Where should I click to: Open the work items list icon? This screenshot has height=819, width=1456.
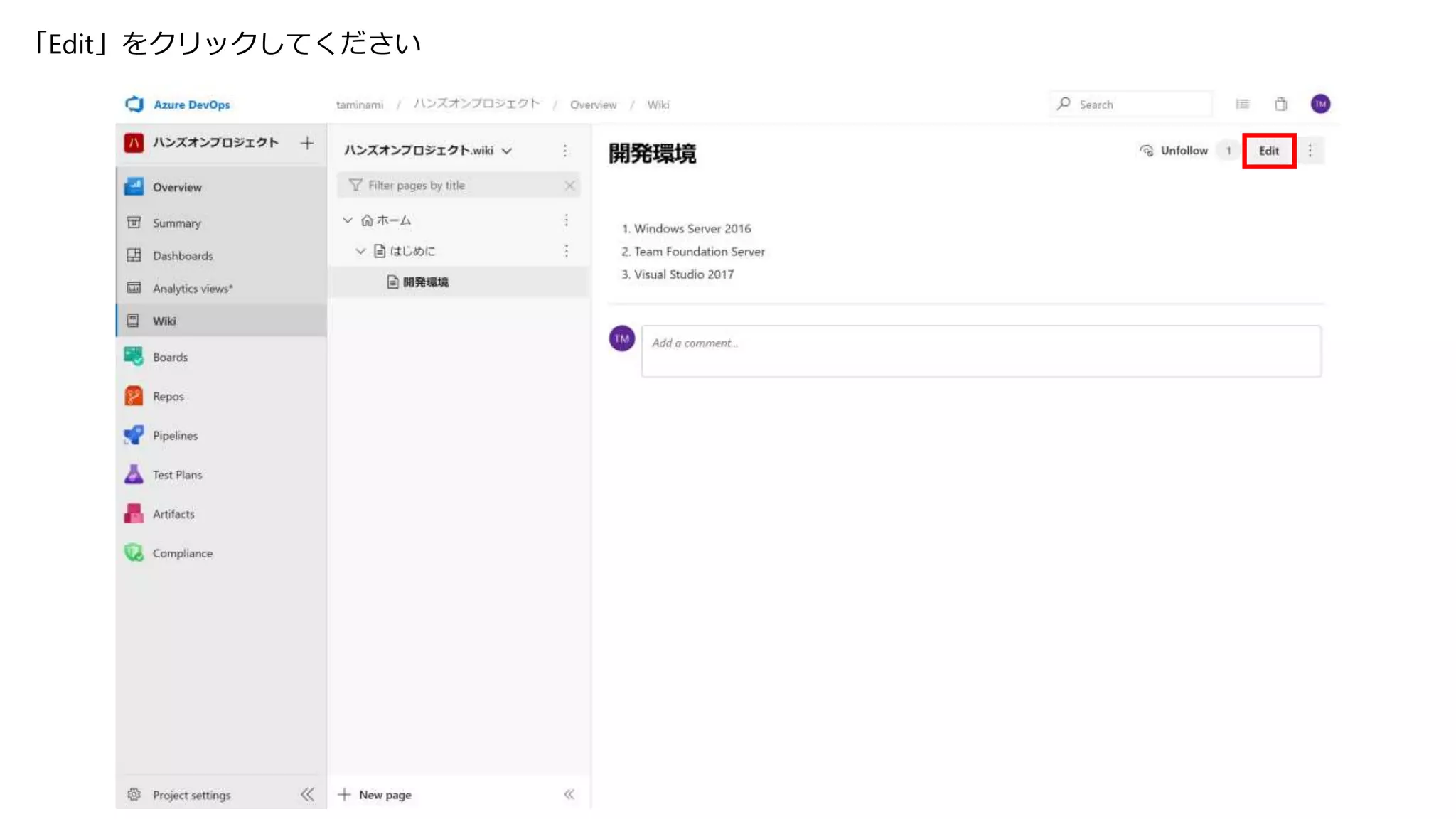pos(1243,105)
